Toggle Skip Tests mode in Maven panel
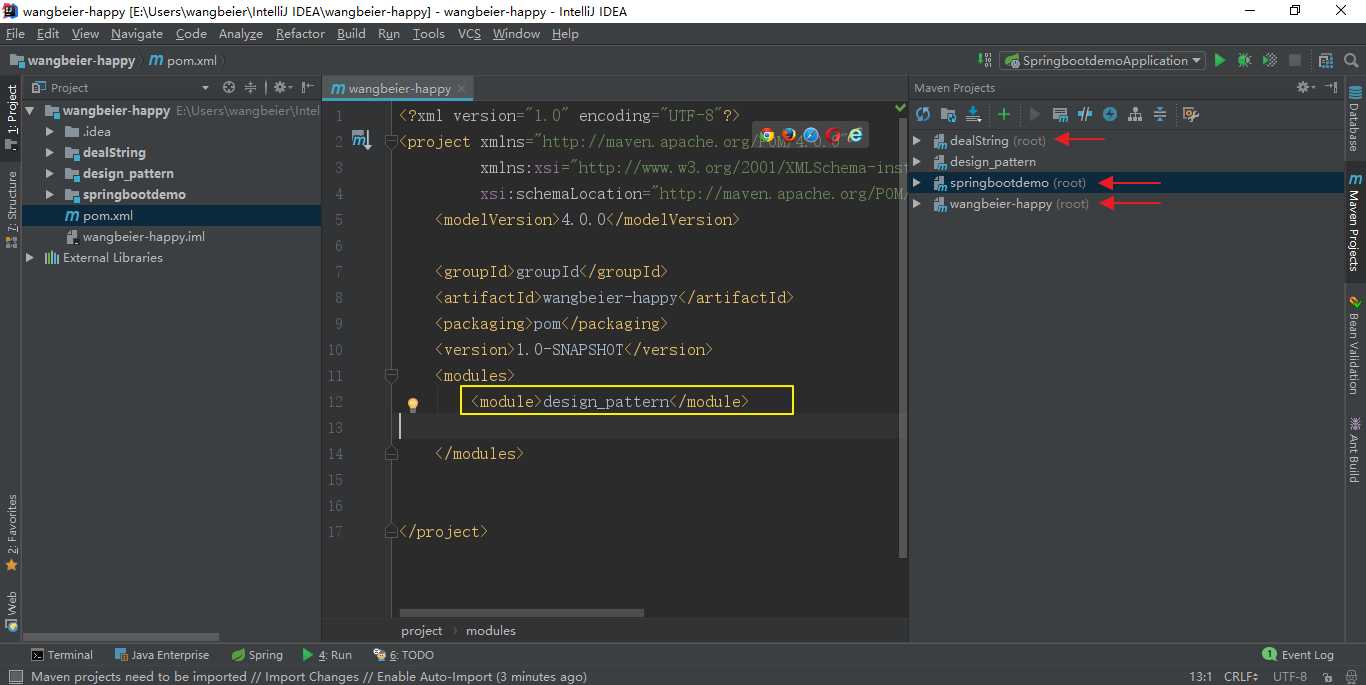Screen dimensions: 1366x685 pyautogui.click(x=1110, y=114)
